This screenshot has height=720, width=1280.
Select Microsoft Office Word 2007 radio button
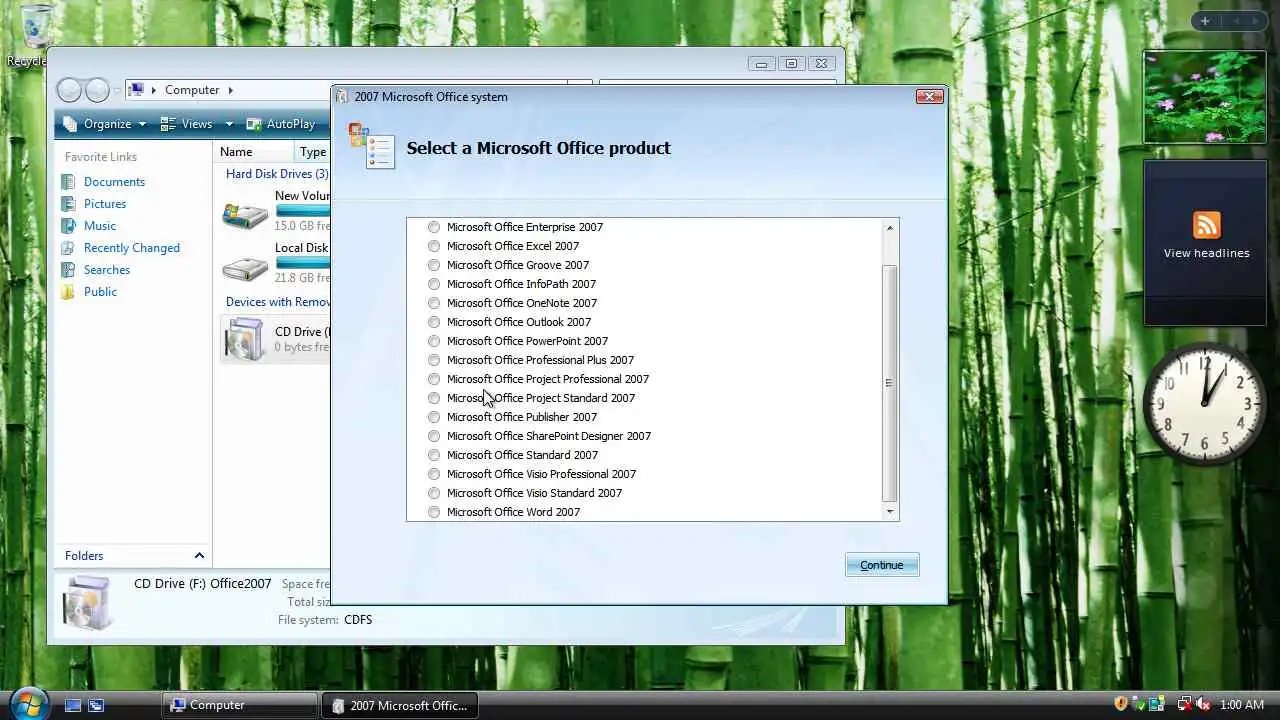[x=434, y=512]
